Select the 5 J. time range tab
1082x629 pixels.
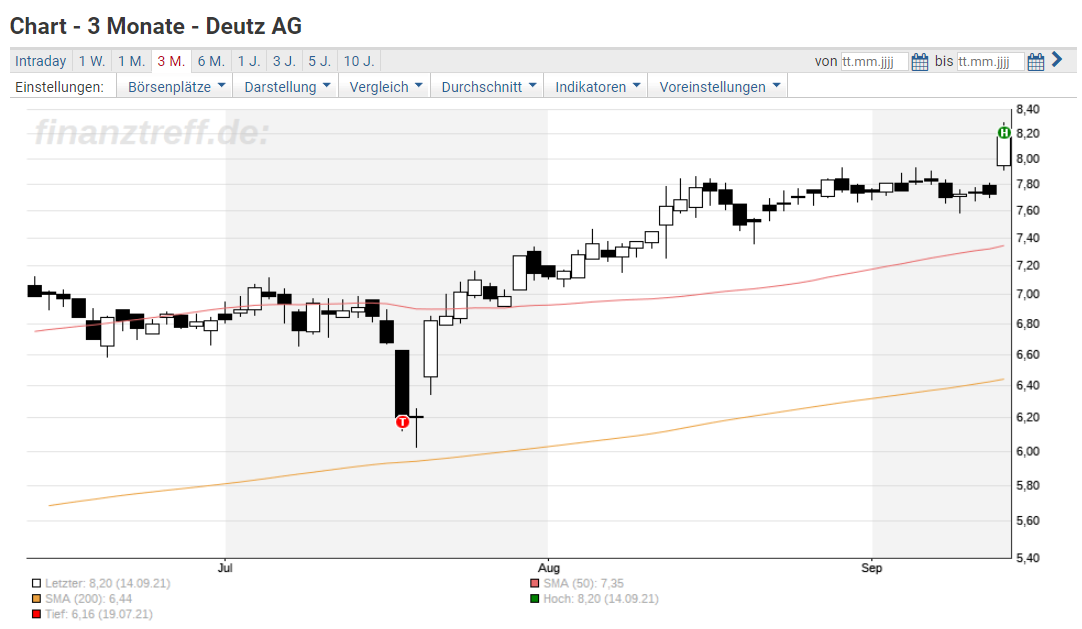pos(319,61)
